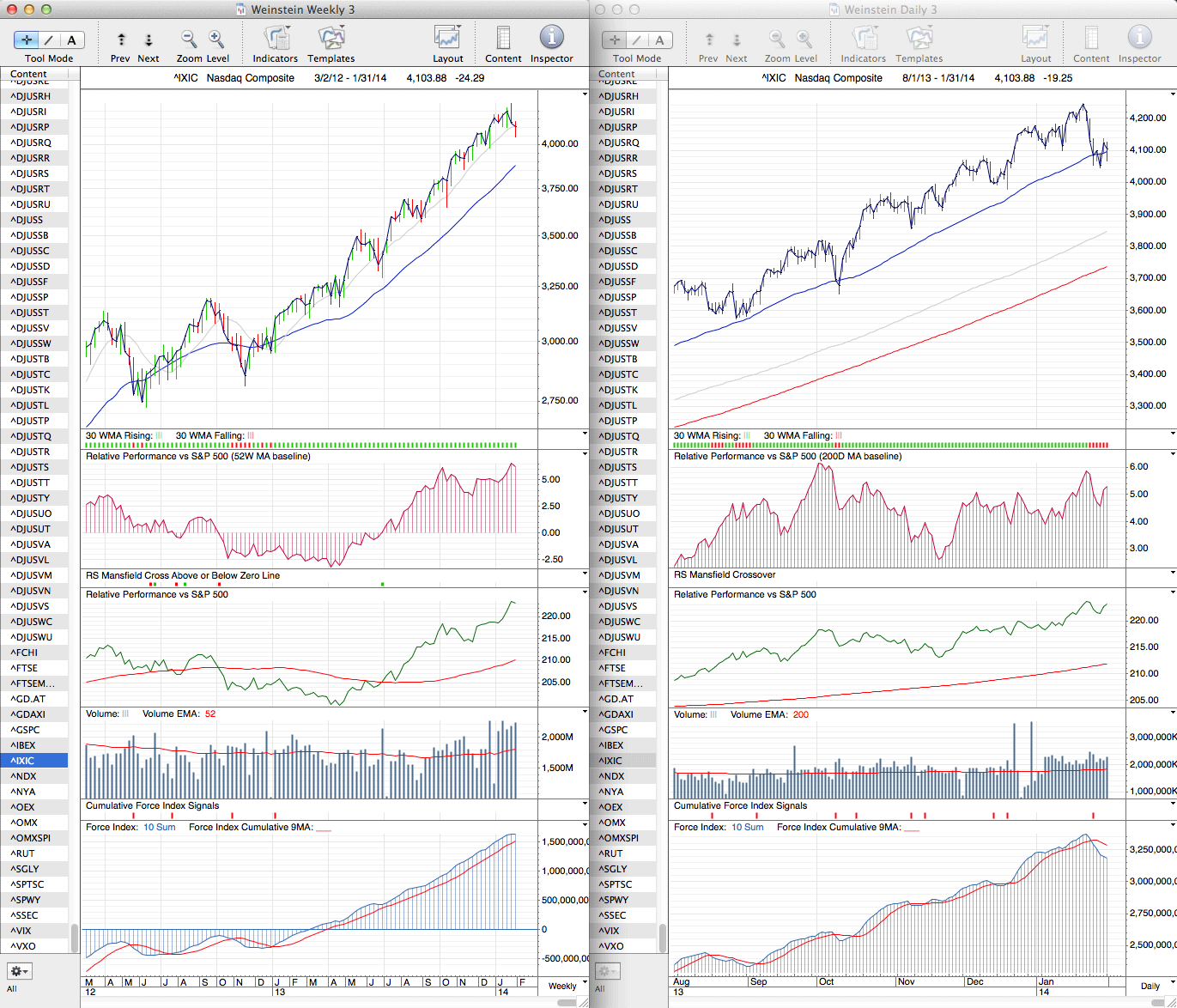Image resolution: width=1177 pixels, height=1008 pixels.
Task: Open 200D MA baseline panel menu arrow
Action: (x=1173, y=455)
